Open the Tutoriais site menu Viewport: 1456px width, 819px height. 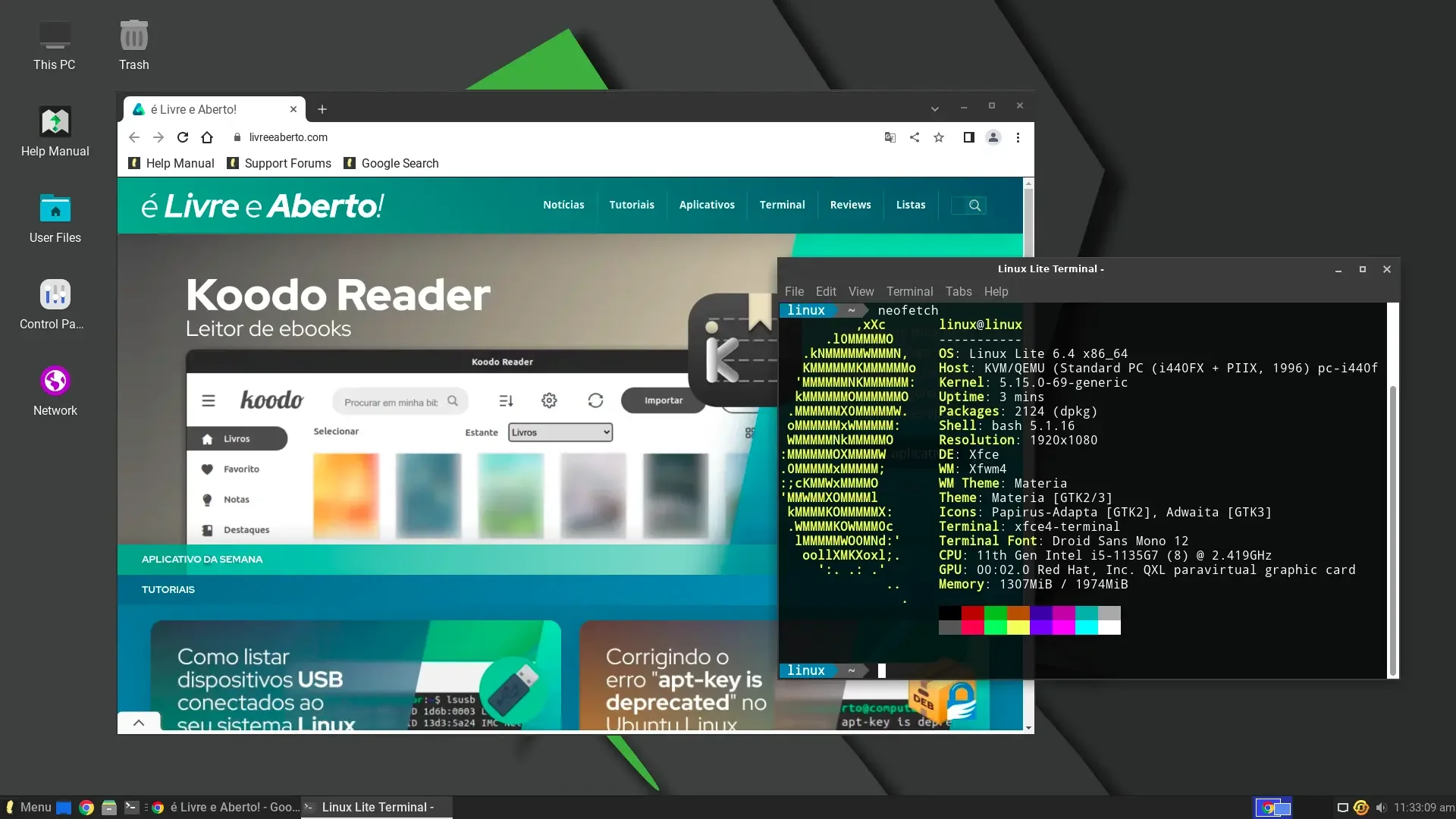click(x=632, y=205)
